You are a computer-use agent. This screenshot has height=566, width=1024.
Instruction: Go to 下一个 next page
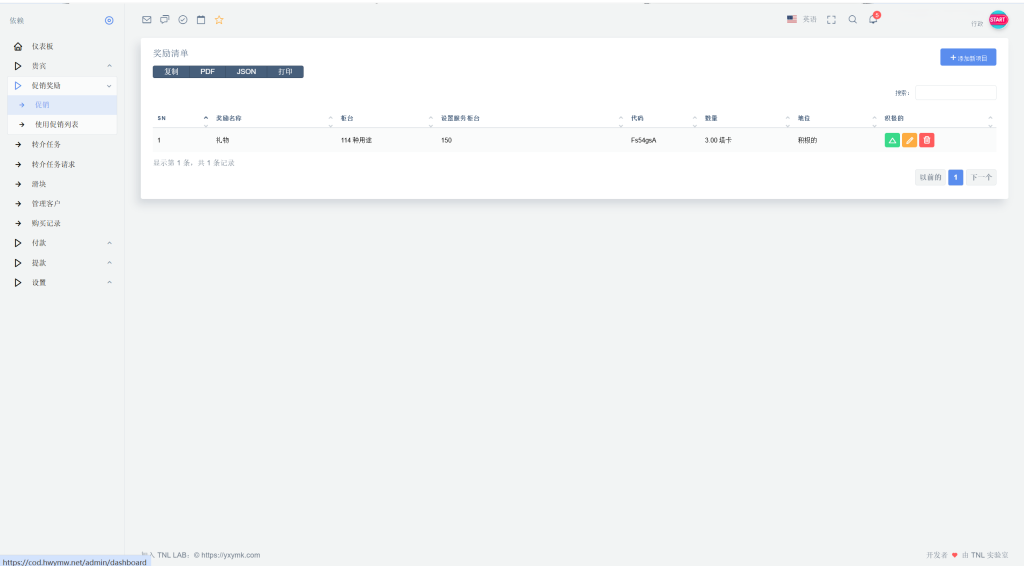click(x=981, y=177)
